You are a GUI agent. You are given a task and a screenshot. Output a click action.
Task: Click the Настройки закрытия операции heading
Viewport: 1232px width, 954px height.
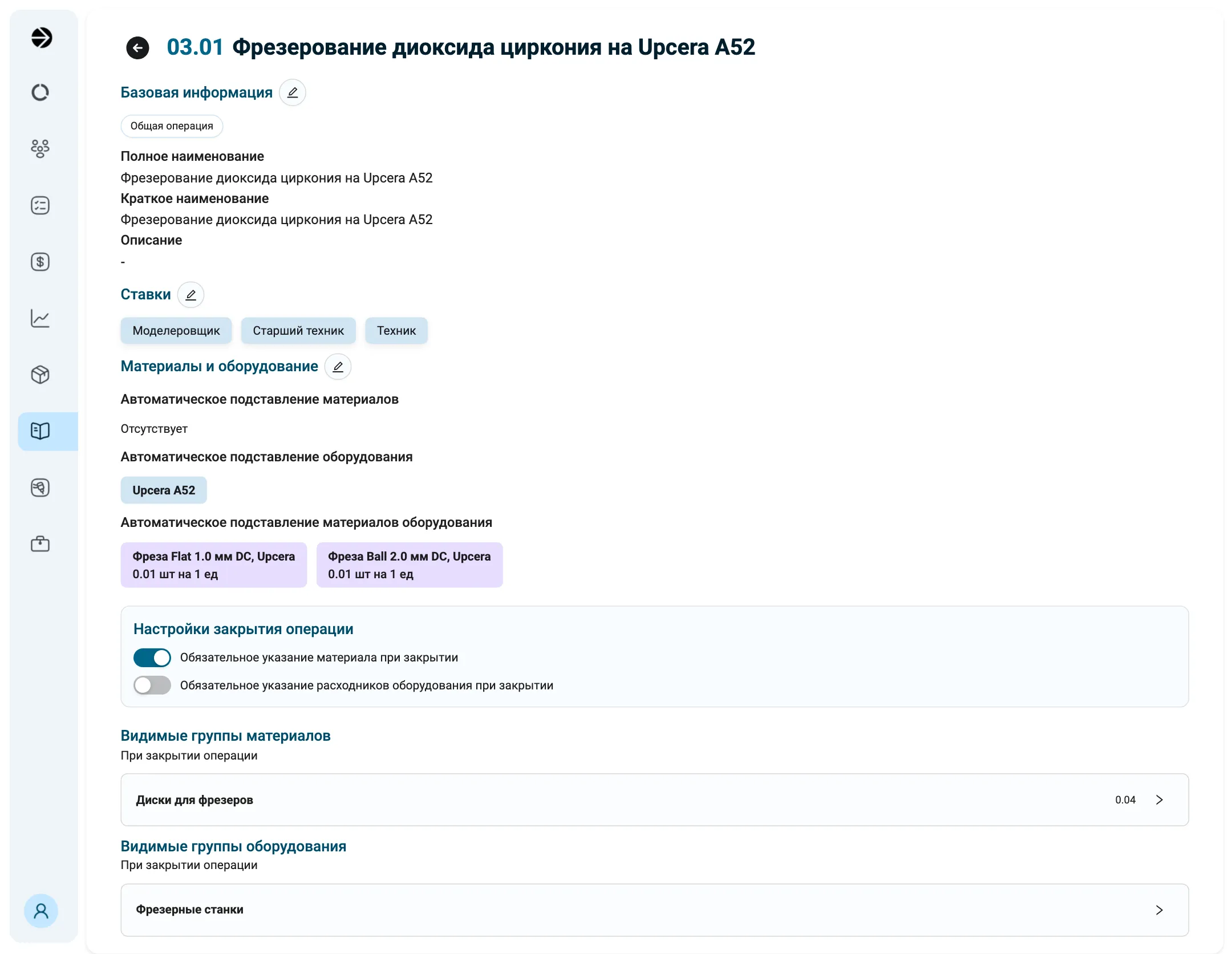[x=244, y=629]
